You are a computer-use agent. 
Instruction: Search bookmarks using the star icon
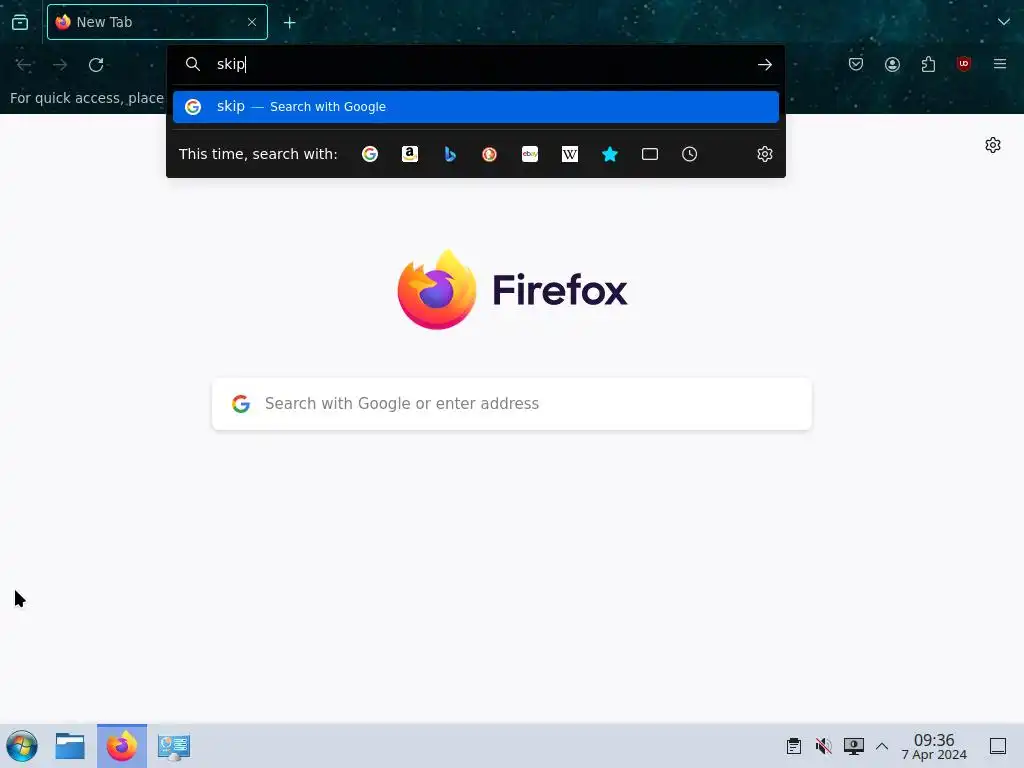pos(610,154)
